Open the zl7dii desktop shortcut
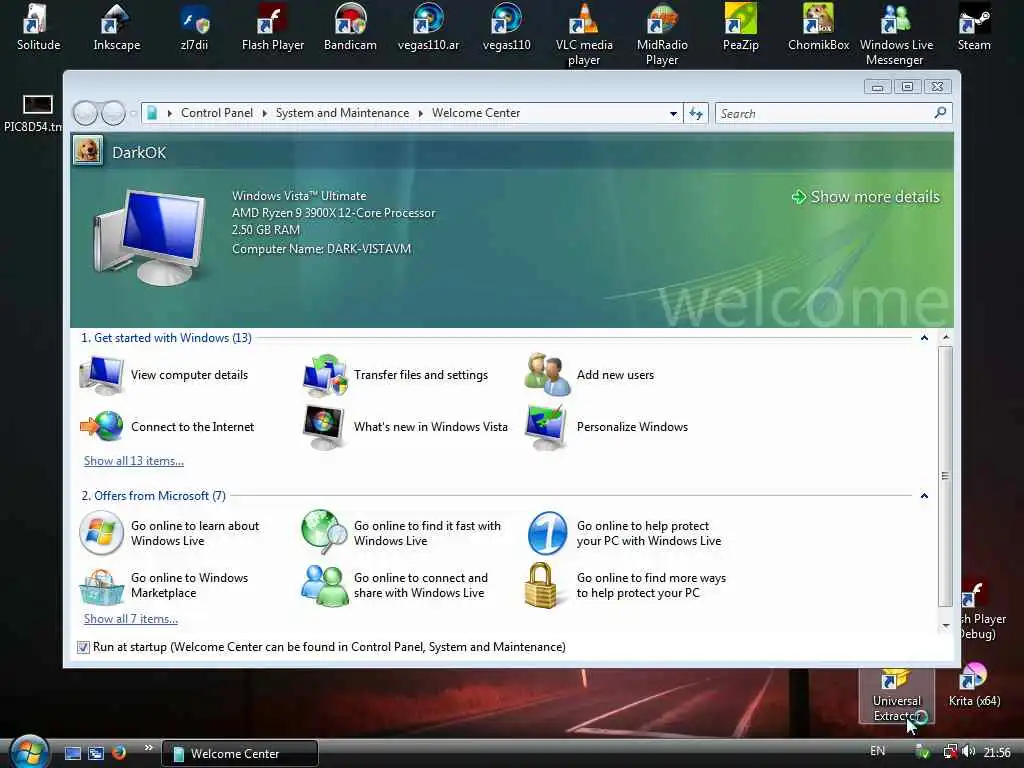This screenshot has width=1024, height=768. 194,27
